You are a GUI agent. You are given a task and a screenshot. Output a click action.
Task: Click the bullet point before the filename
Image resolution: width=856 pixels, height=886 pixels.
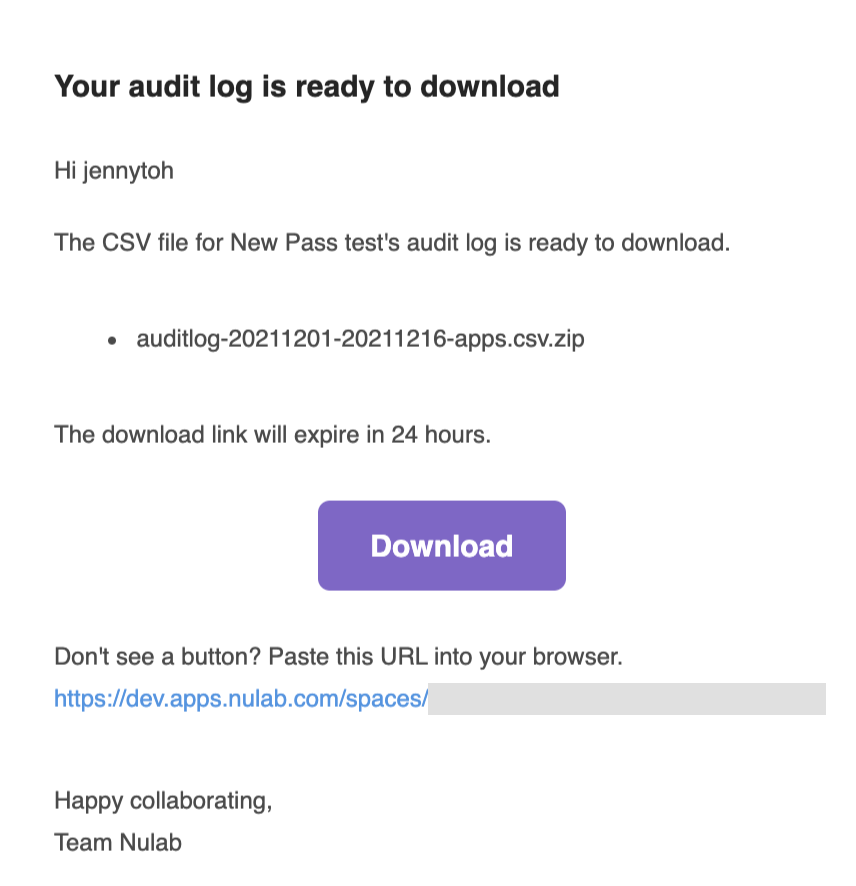point(112,341)
